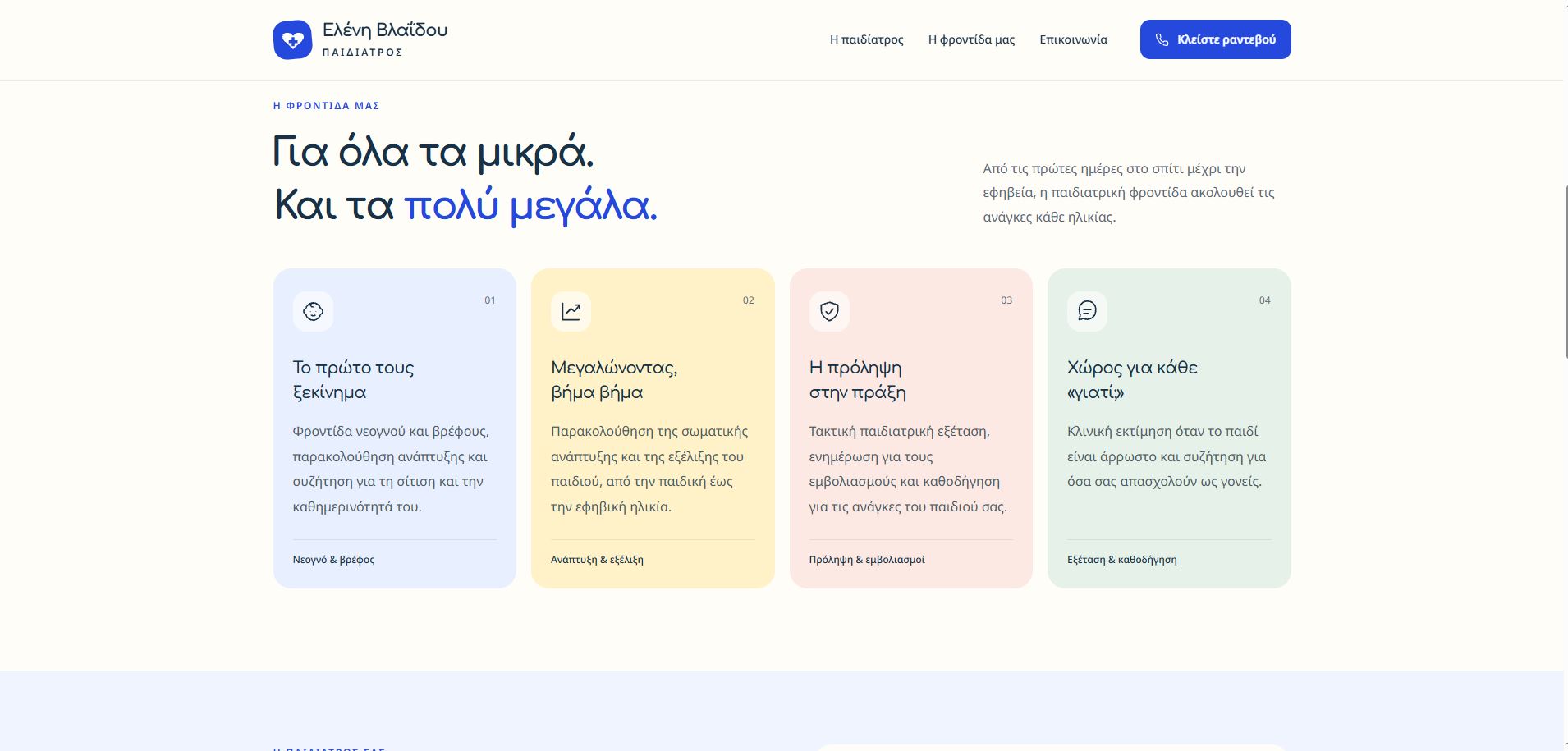Click the shield check icon on card 03

pos(829,311)
